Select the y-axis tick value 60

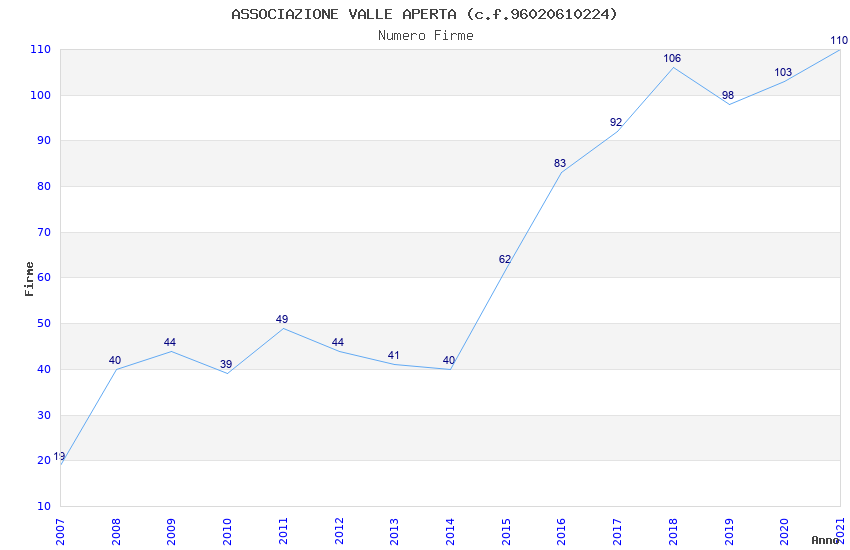(x=44, y=277)
